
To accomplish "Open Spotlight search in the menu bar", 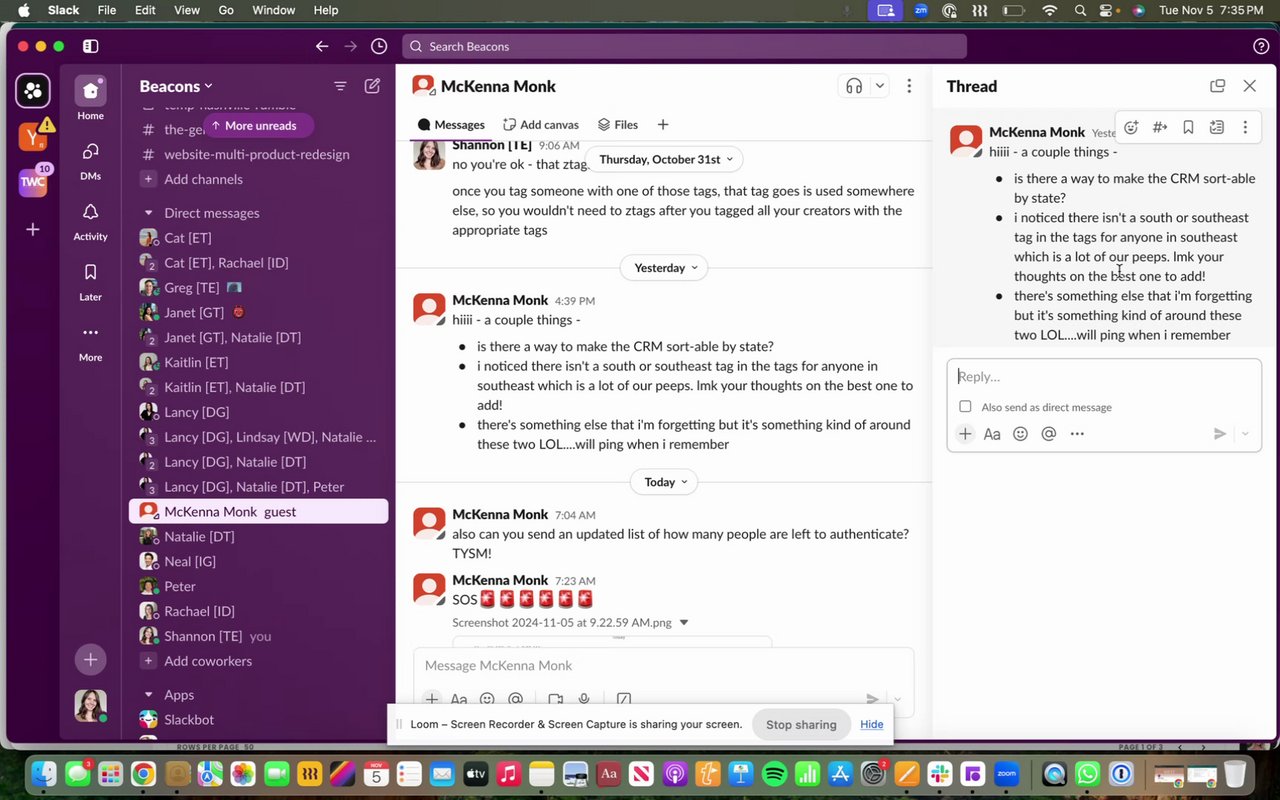I will [x=1080, y=10].
